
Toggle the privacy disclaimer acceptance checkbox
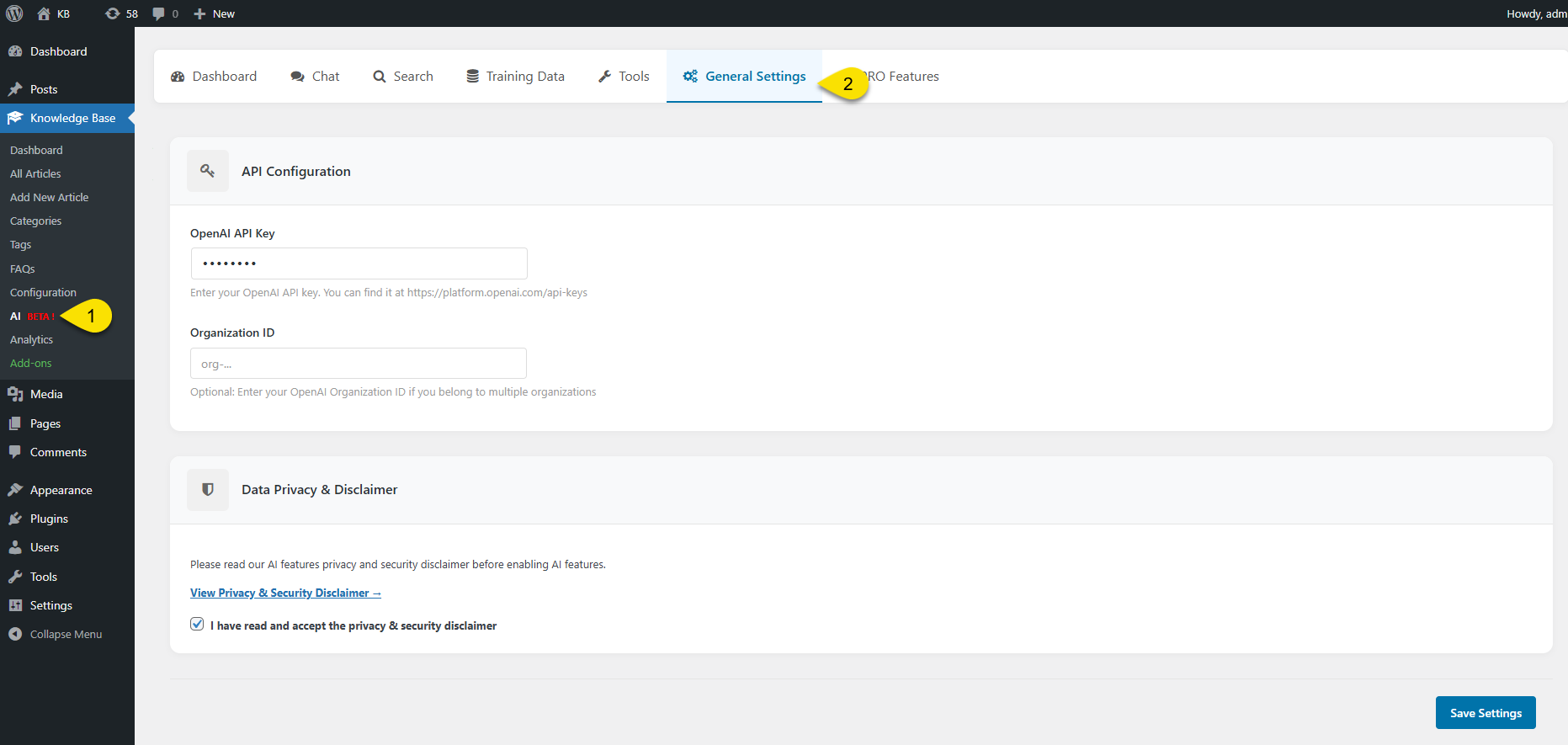pos(197,625)
